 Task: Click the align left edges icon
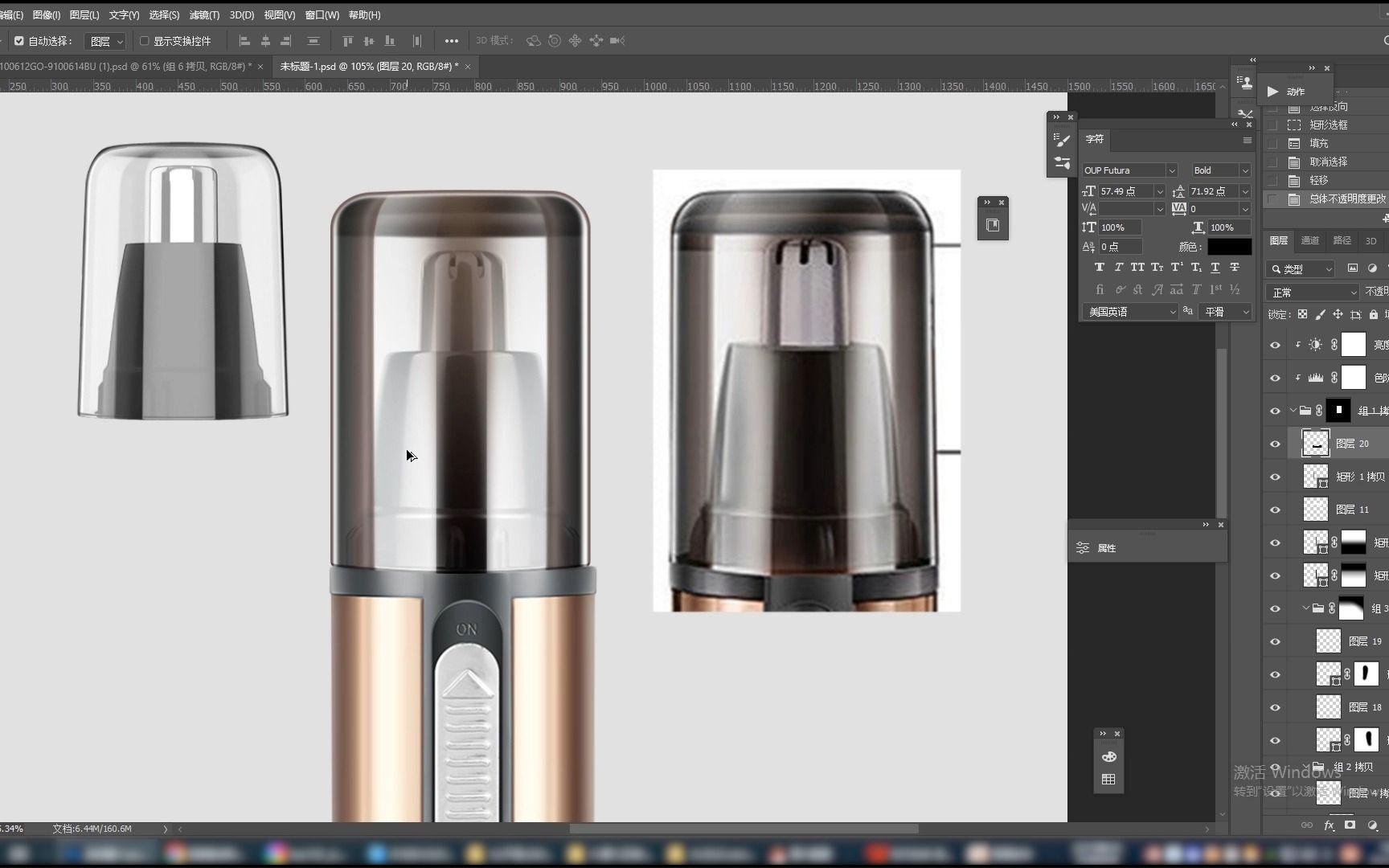[244, 41]
